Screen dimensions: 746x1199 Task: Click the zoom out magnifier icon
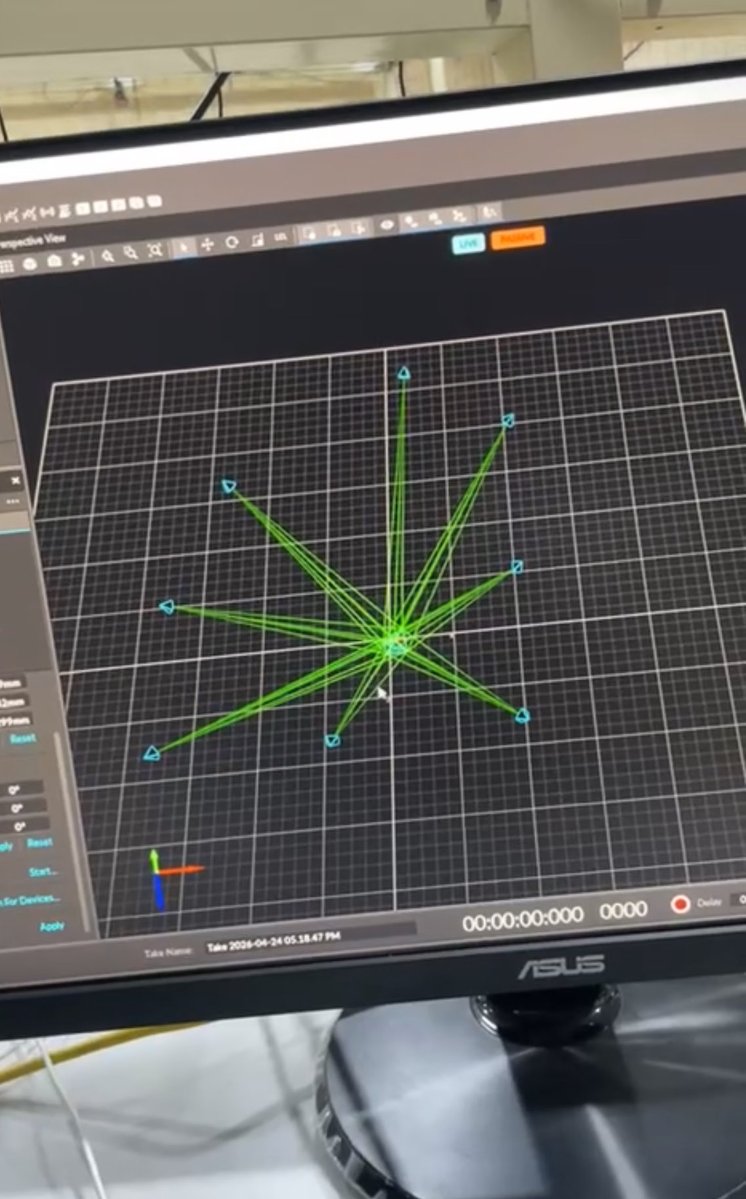131,253
